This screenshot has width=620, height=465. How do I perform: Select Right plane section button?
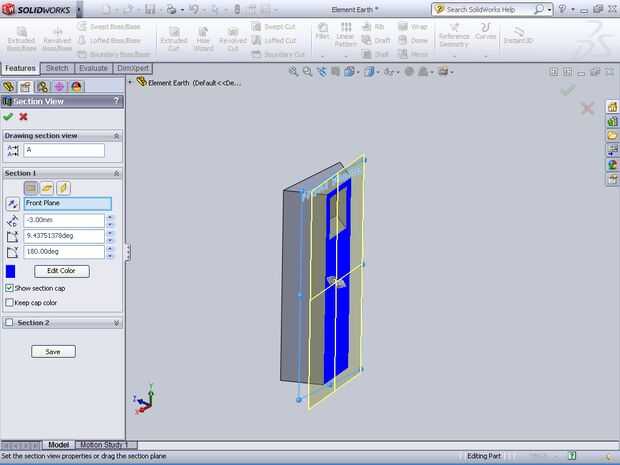pyautogui.click(x=63, y=188)
